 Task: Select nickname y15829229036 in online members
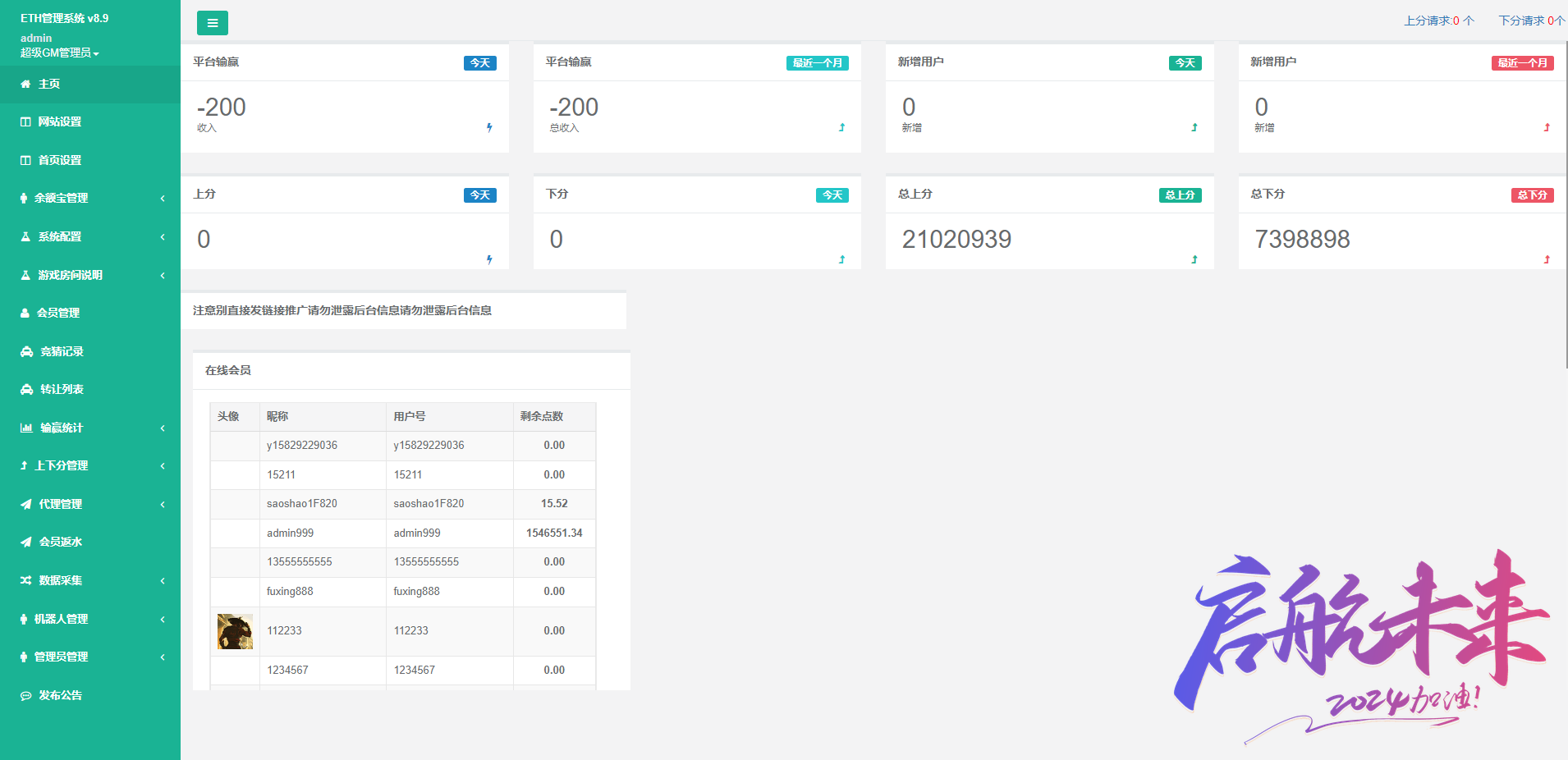click(x=302, y=445)
